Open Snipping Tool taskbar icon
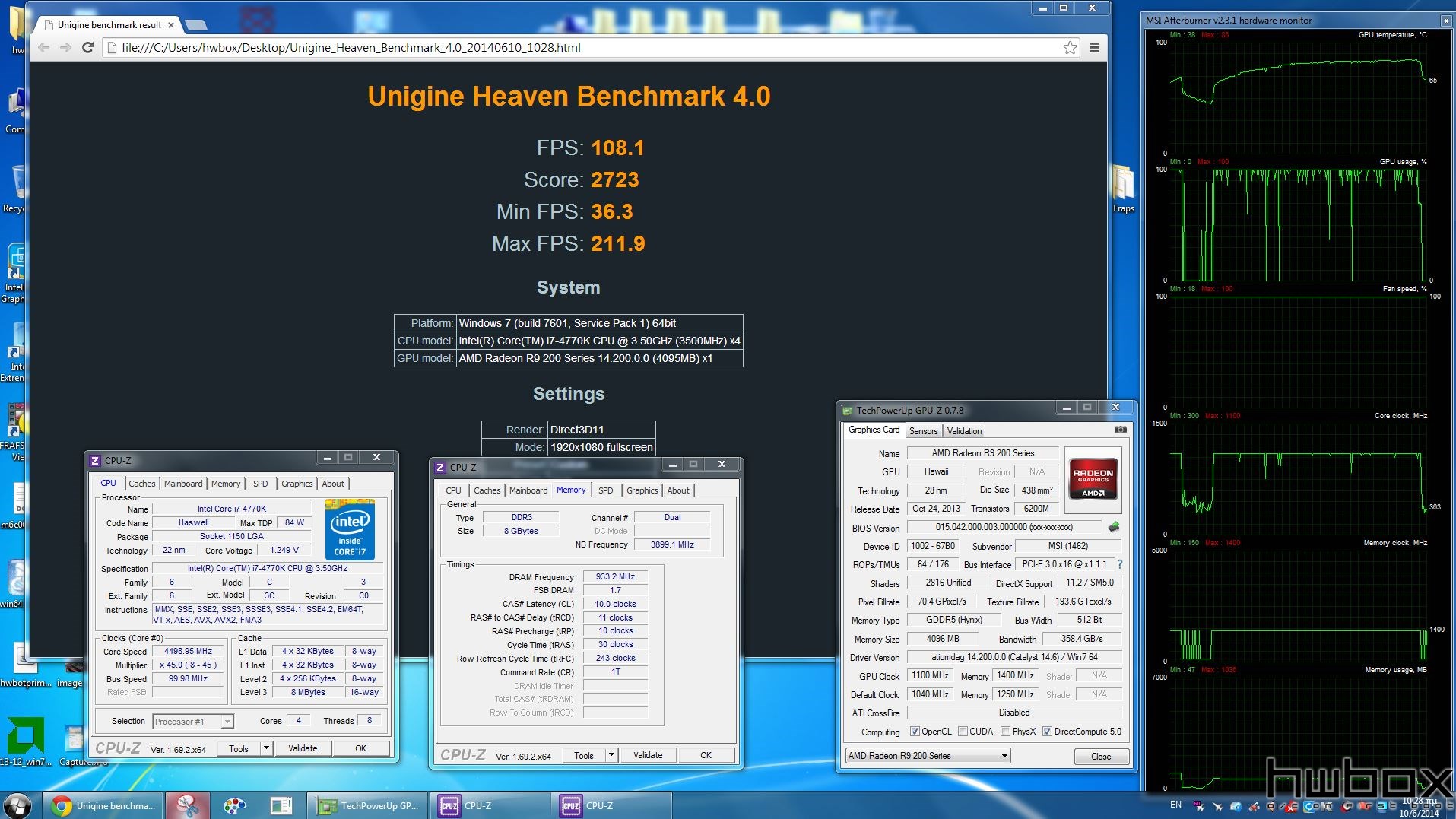 [x=188, y=805]
